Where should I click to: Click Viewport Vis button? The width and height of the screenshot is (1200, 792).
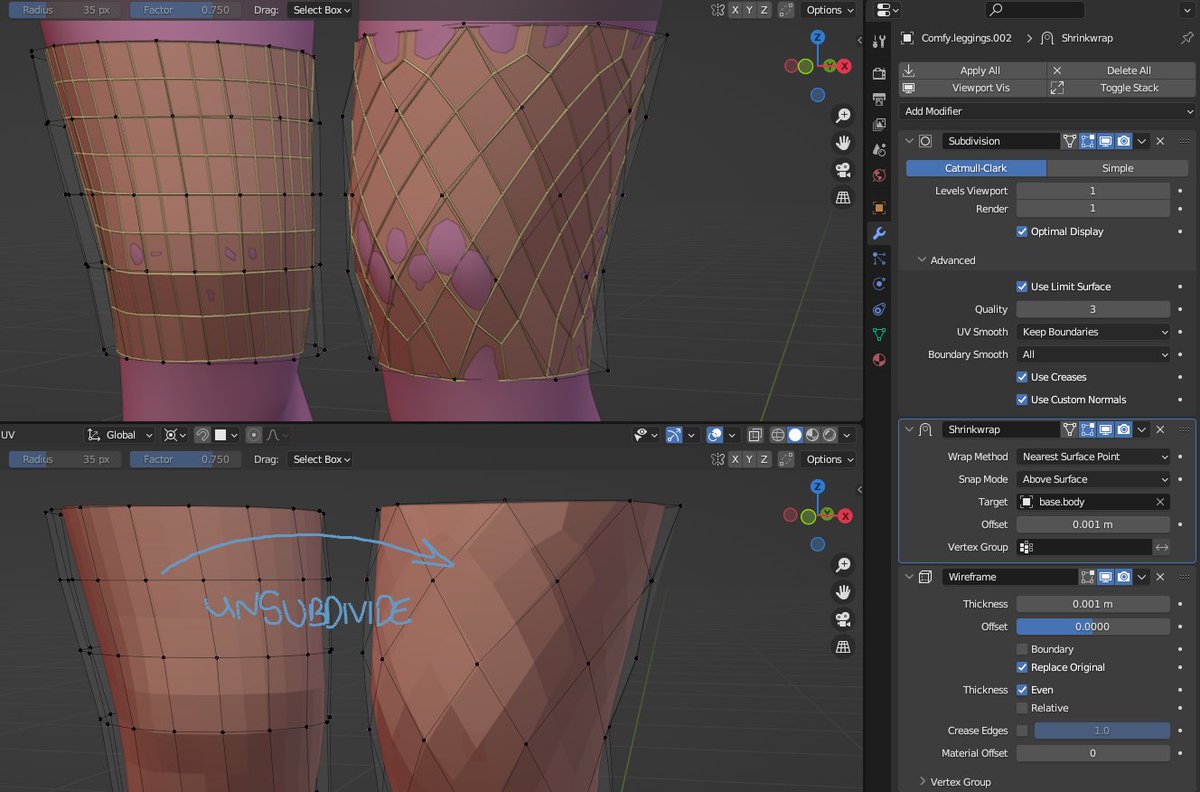point(972,88)
